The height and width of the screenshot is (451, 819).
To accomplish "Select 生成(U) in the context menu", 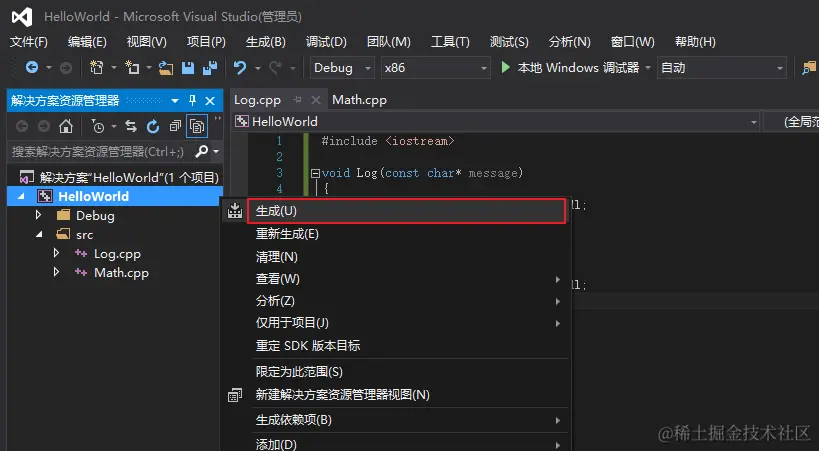I will pos(406,211).
